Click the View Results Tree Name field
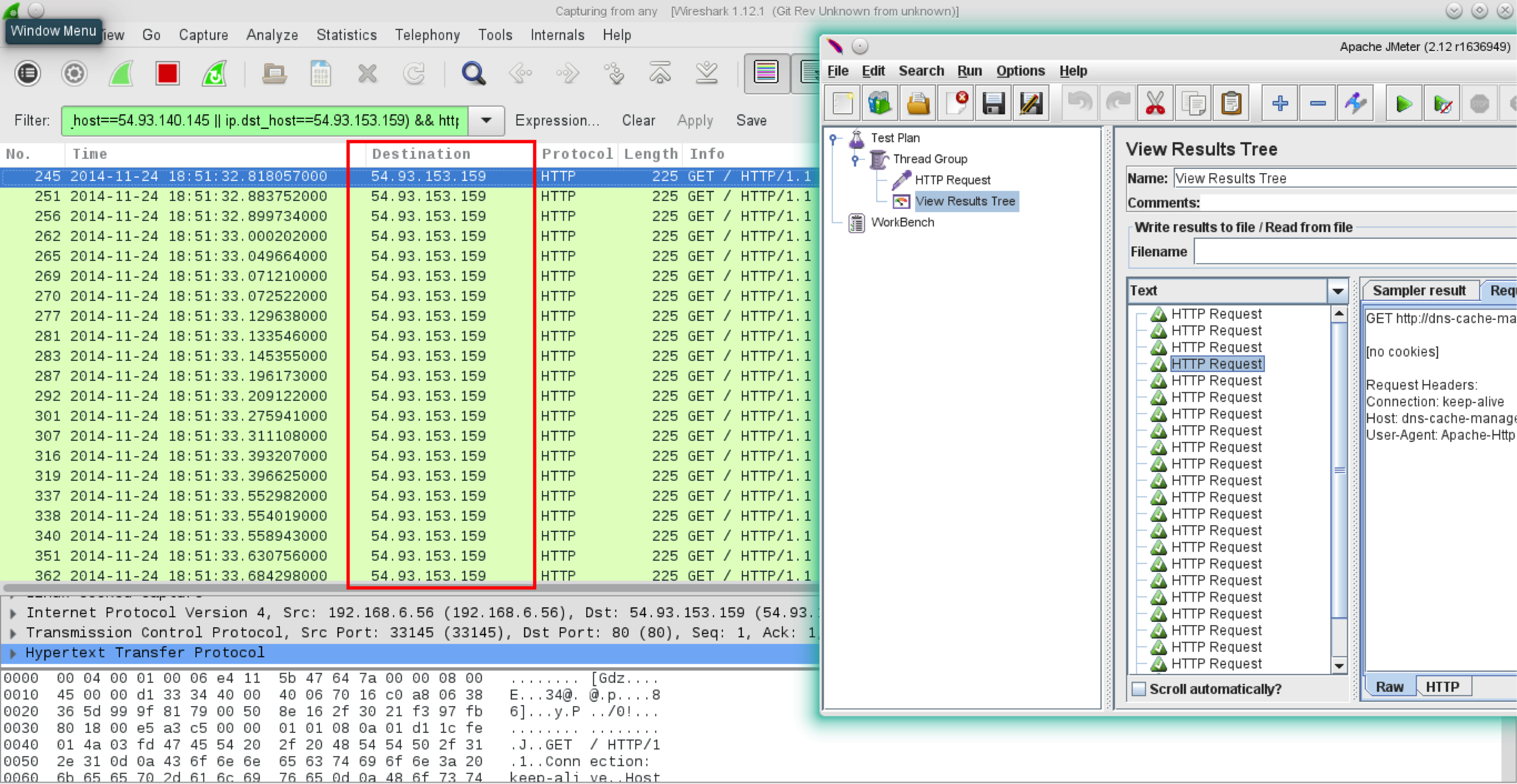Image resolution: width=1517 pixels, height=784 pixels. pos(1345,178)
